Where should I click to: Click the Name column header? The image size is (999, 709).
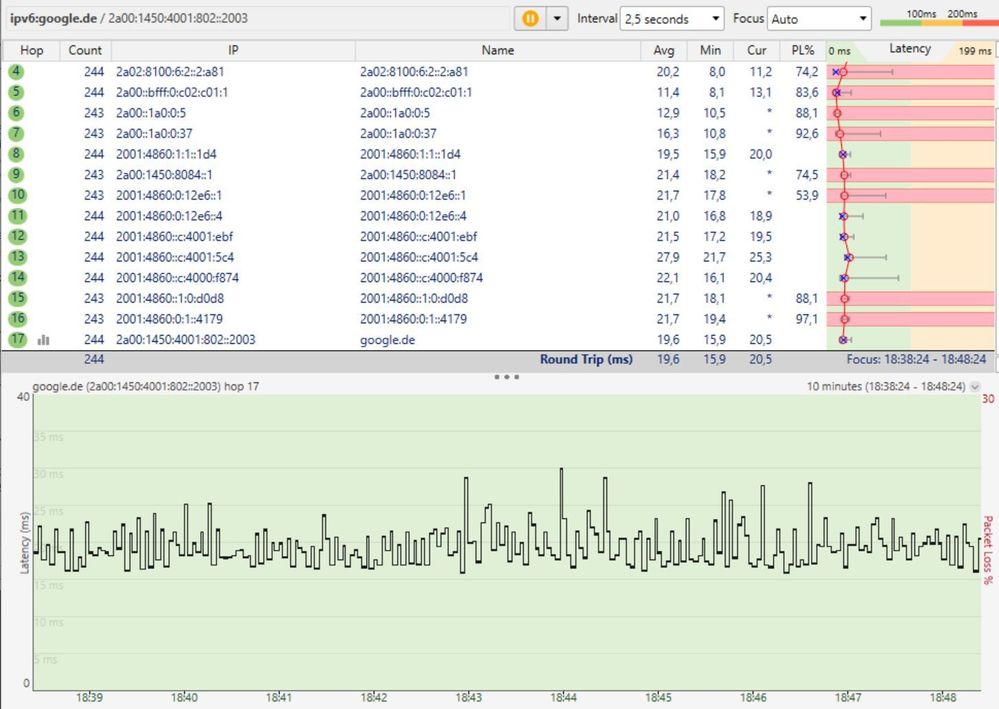497,50
